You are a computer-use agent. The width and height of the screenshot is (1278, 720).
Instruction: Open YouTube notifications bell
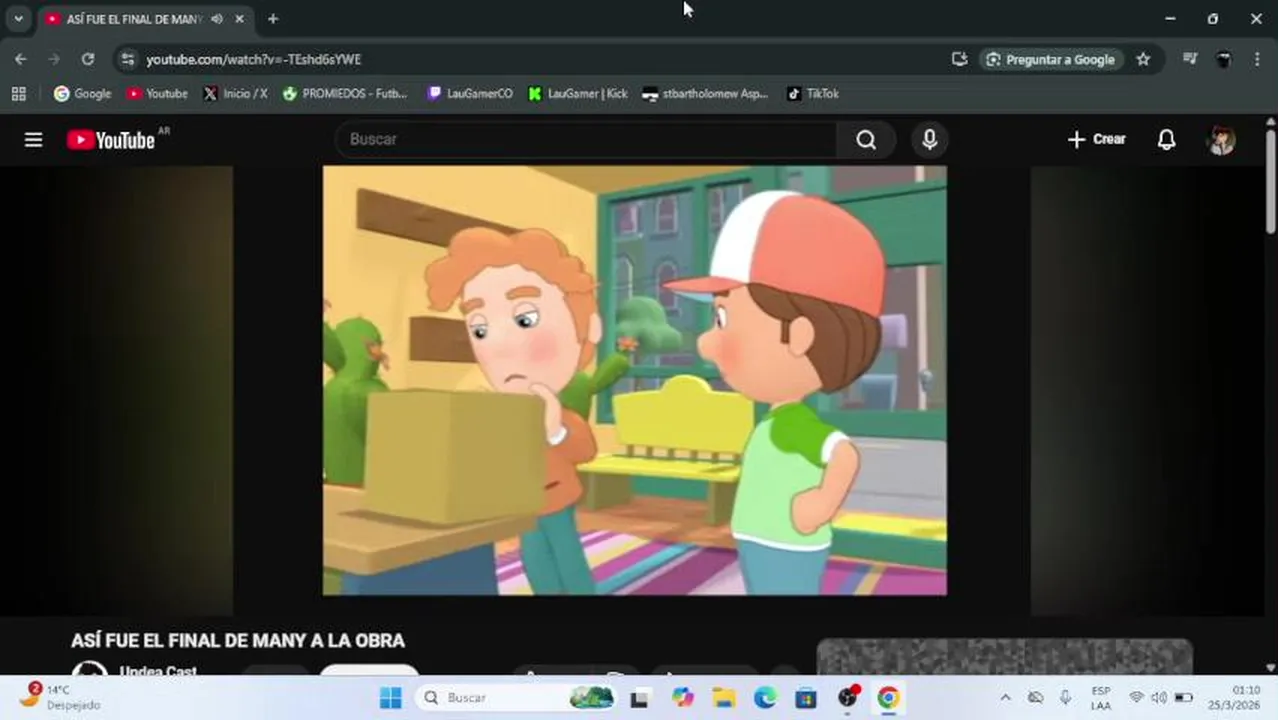pos(1166,140)
